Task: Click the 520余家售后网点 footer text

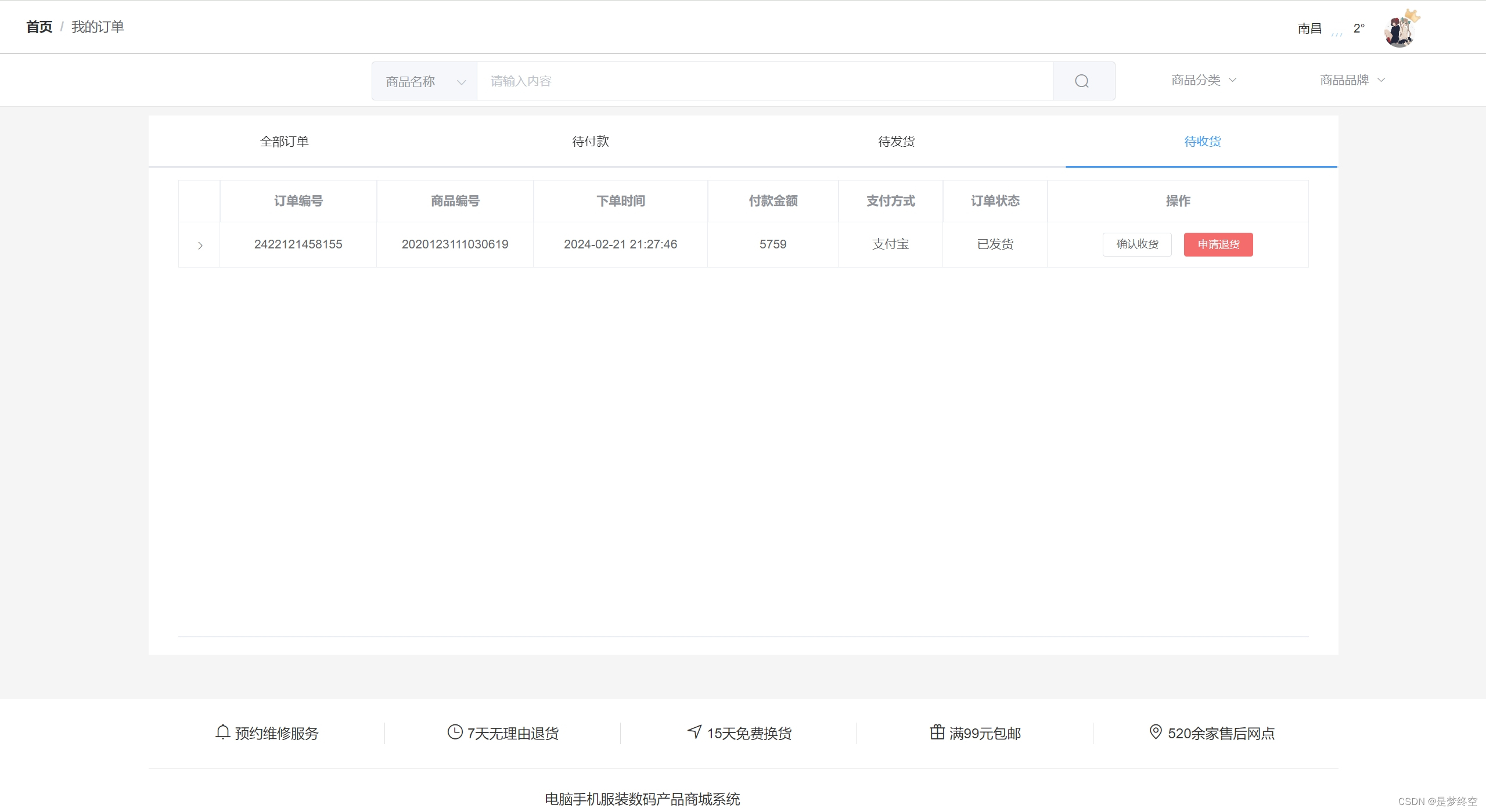Action: pyautogui.click(x=1221, y=734)
